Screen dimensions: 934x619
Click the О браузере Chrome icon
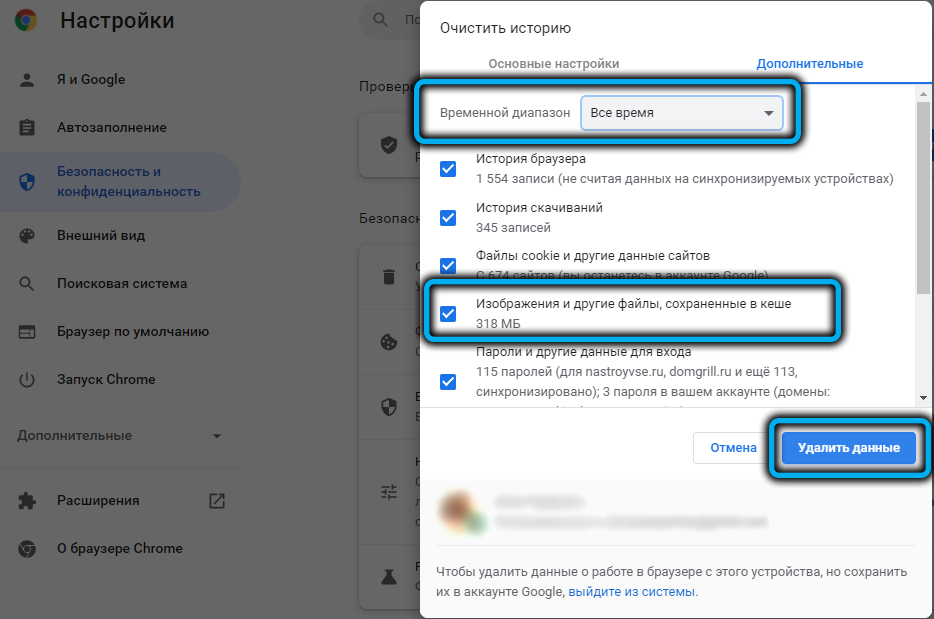click(27, 549)
